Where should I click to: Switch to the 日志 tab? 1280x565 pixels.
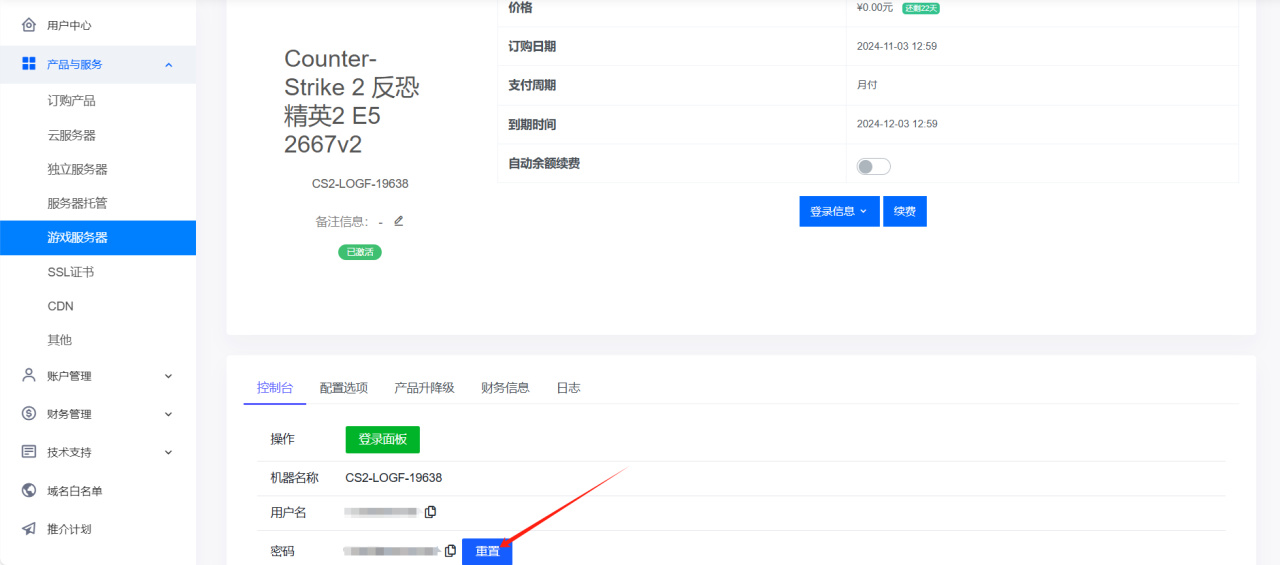click(568, 388)
